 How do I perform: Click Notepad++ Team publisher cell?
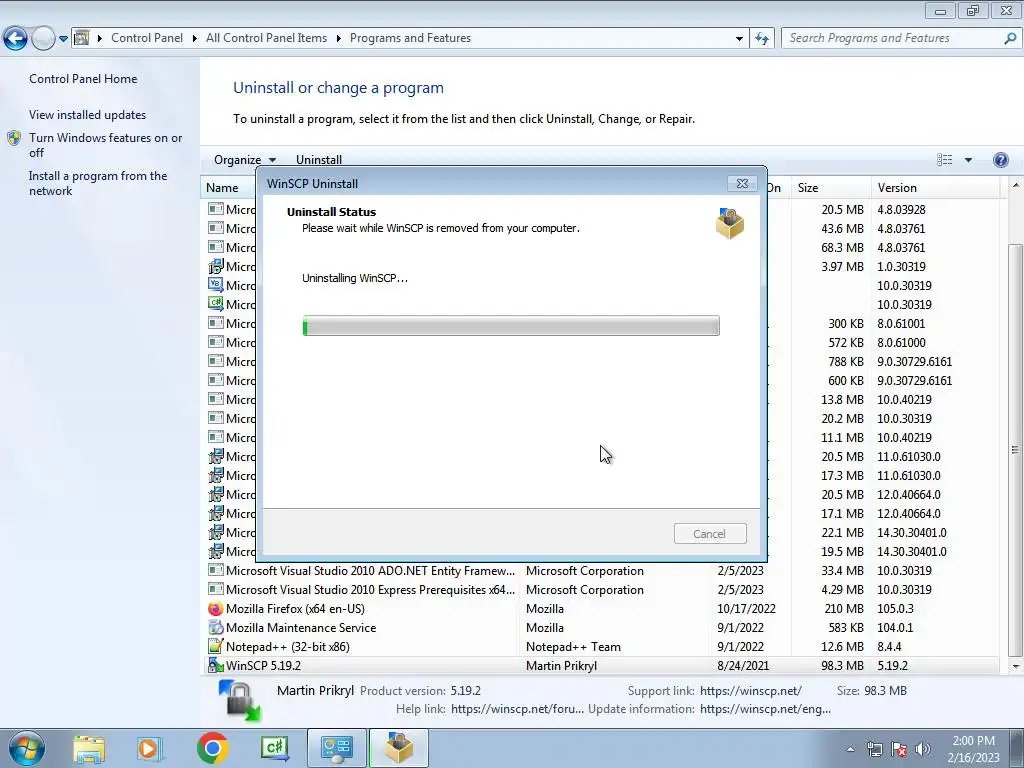(573, 647)
